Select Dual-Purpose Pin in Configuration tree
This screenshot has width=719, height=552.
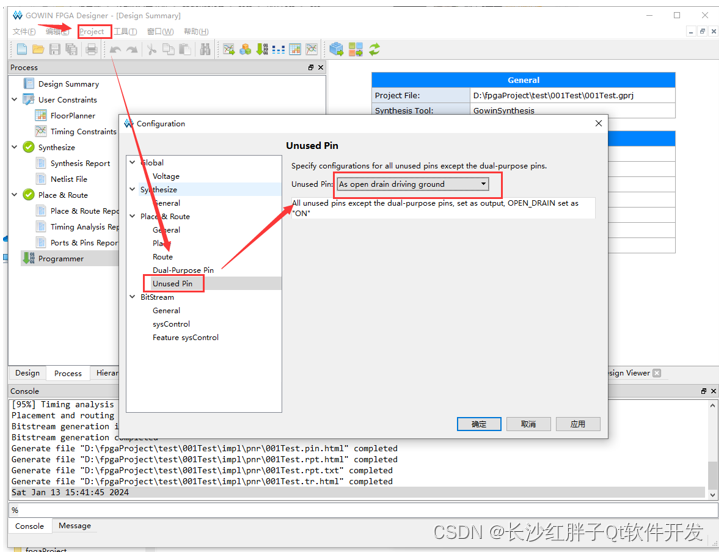coord(183,270)
